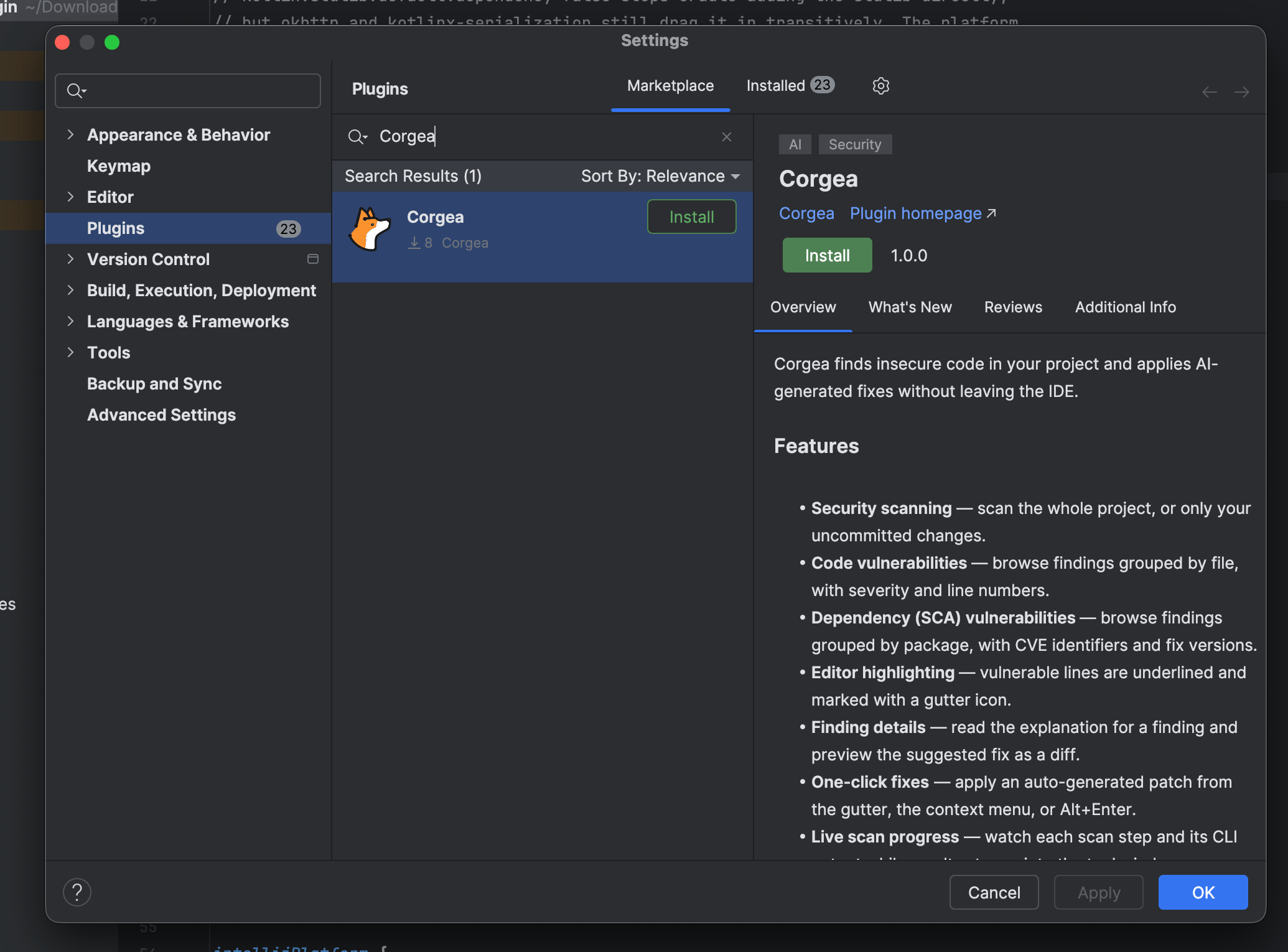This screenshot has height=952, width=1288.
Task: Select the Plugins settings page
Action: click(188, 228)
